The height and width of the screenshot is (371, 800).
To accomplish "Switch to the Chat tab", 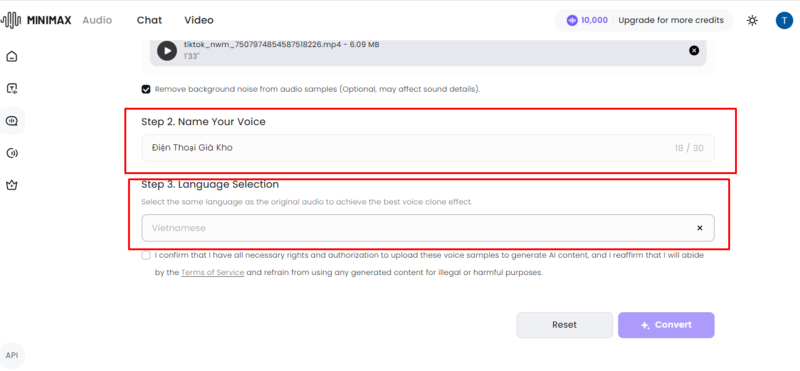I will (149, 20).
